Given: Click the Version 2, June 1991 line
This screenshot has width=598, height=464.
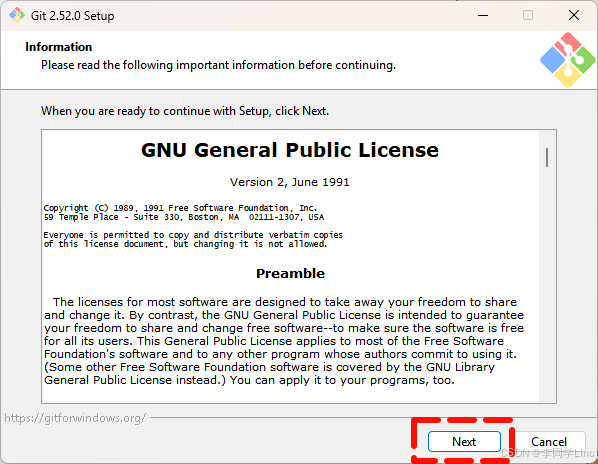Looking at the screenshot, I should [x=289, y=182].
